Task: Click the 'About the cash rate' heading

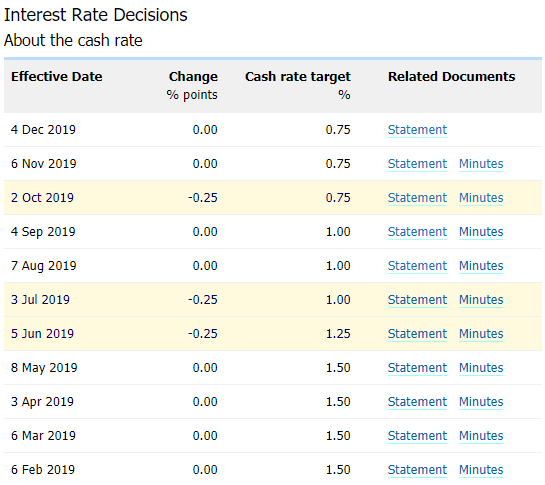Action: [73, 40]
